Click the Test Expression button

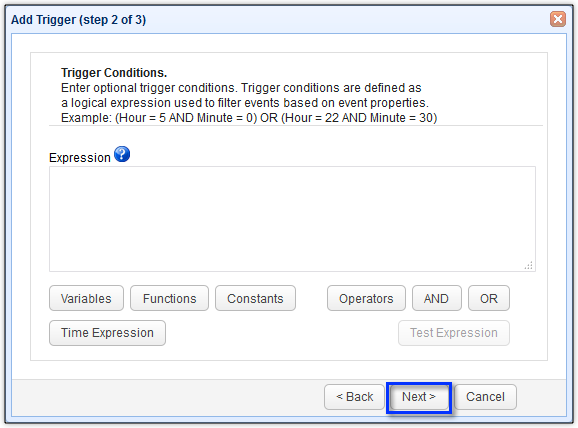[x=454, y=333]
